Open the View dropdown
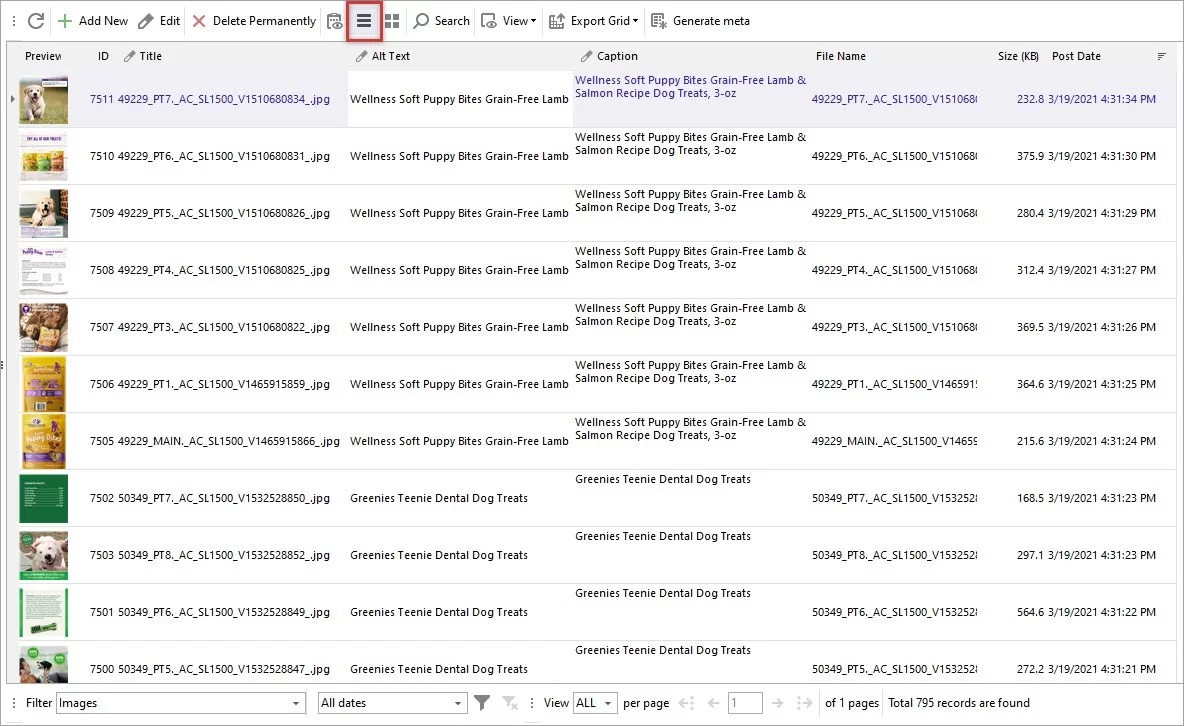Screen dimensions: 1184x726 tap(508, 20)
